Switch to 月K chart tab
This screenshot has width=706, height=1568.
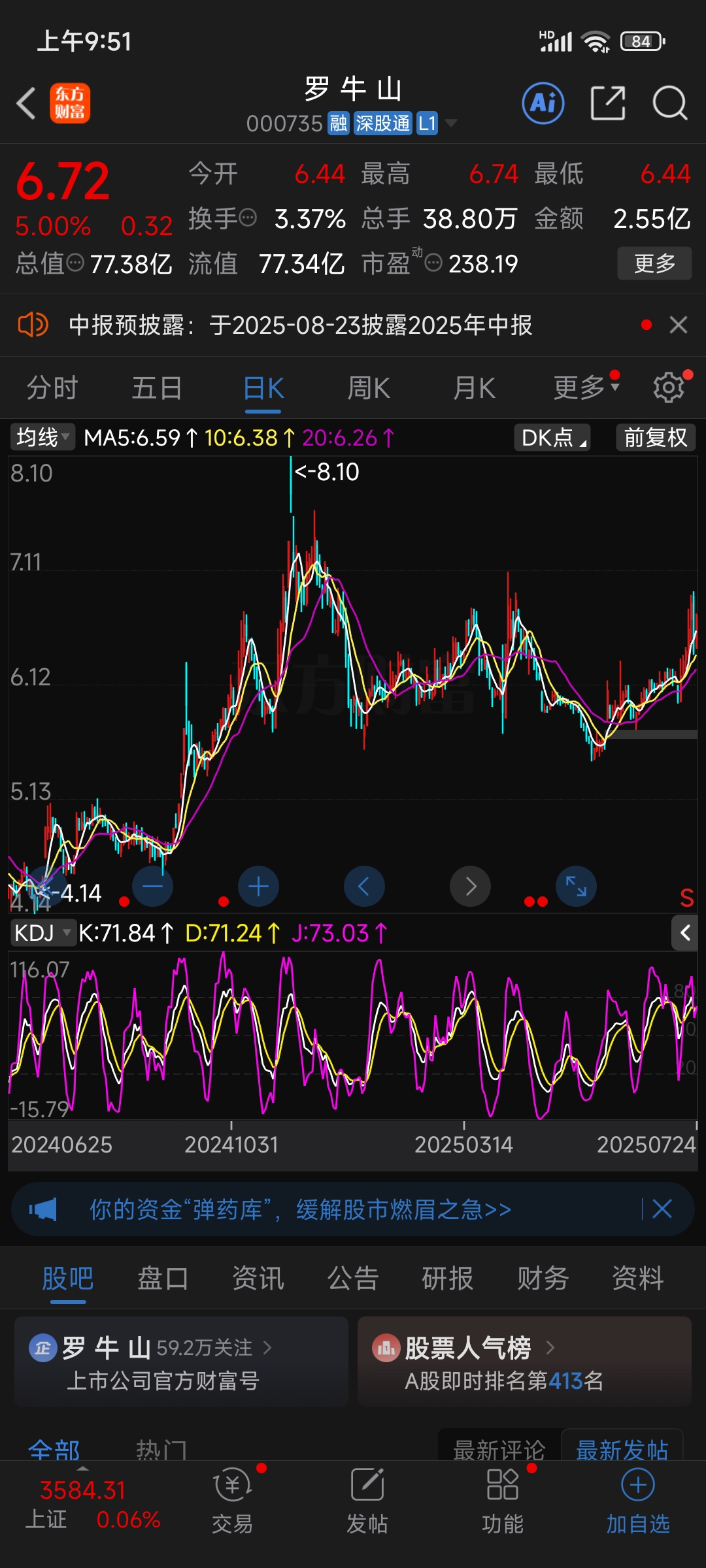(x=474, y=387)
